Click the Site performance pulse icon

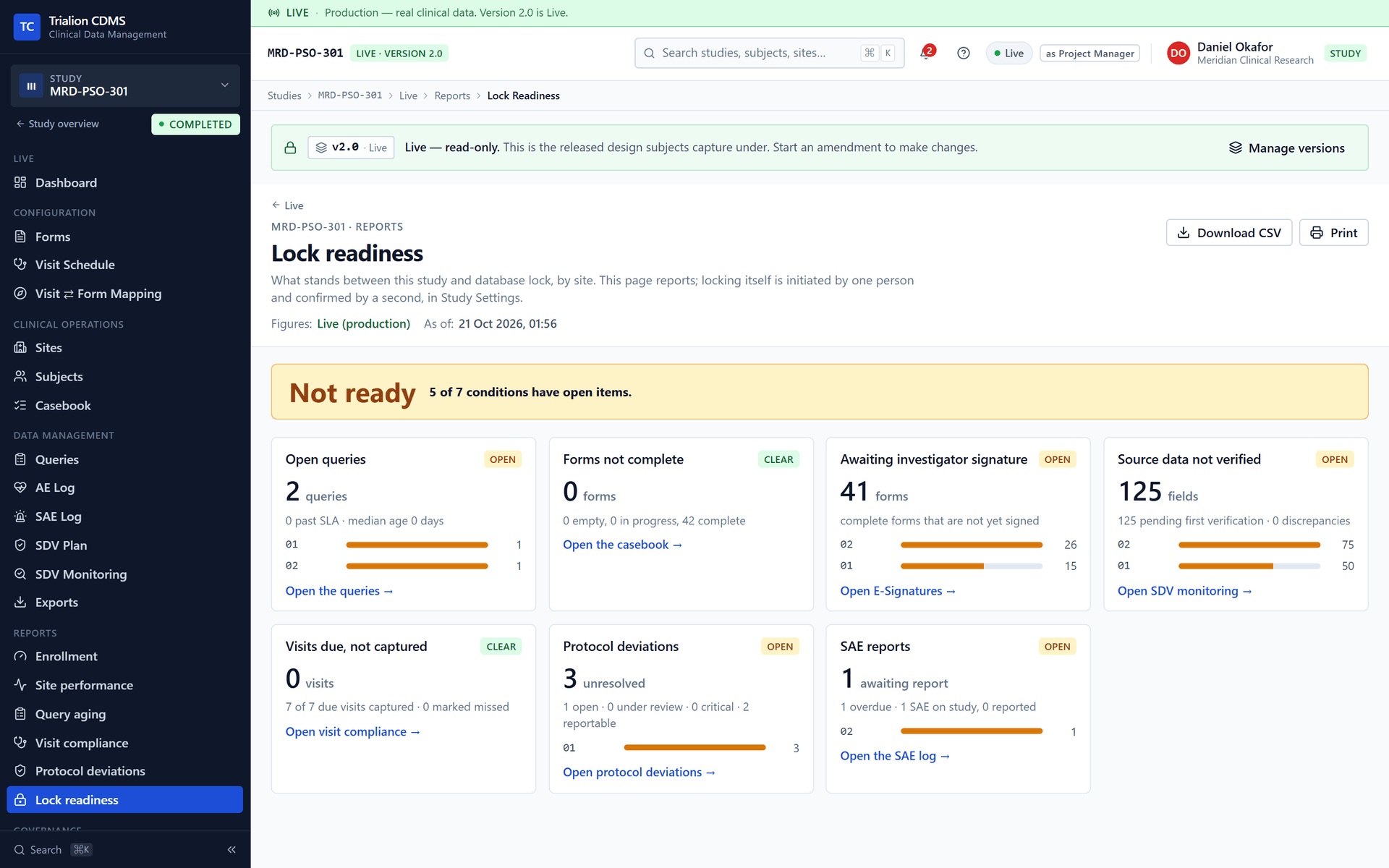(x=20, y=685)
